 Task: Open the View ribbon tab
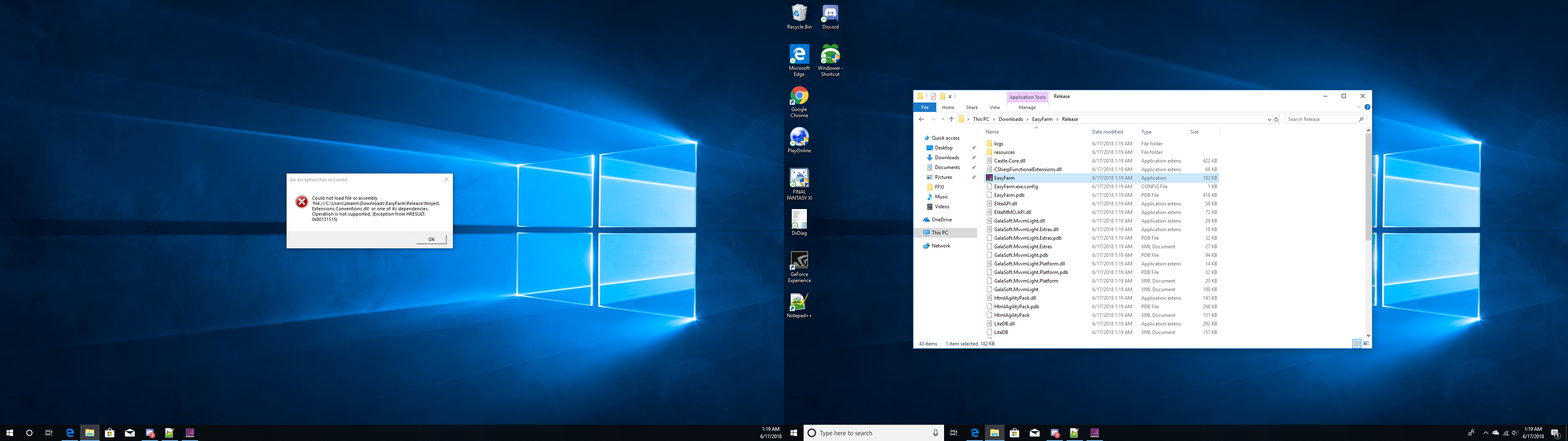coord(995,107)
